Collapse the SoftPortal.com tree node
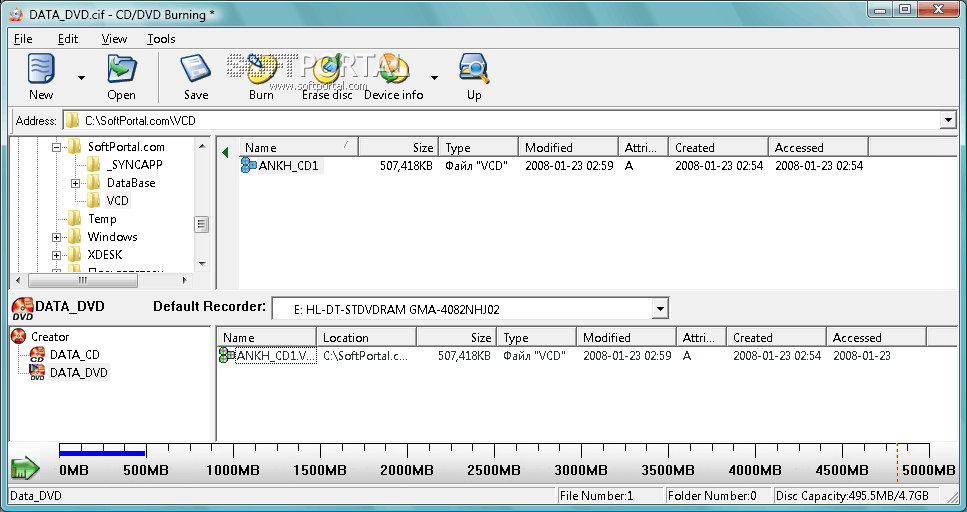 [57, 147]
